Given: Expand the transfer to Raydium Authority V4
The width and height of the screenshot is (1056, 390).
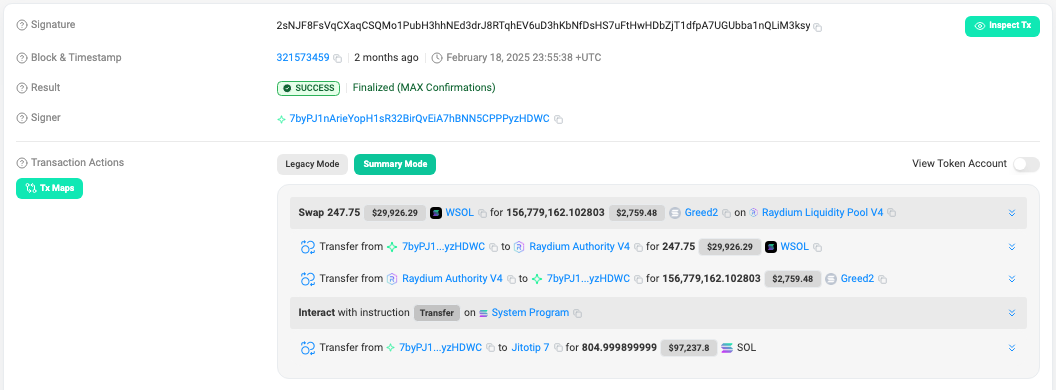Looking at the screenshot, I should coord(1012,247).
